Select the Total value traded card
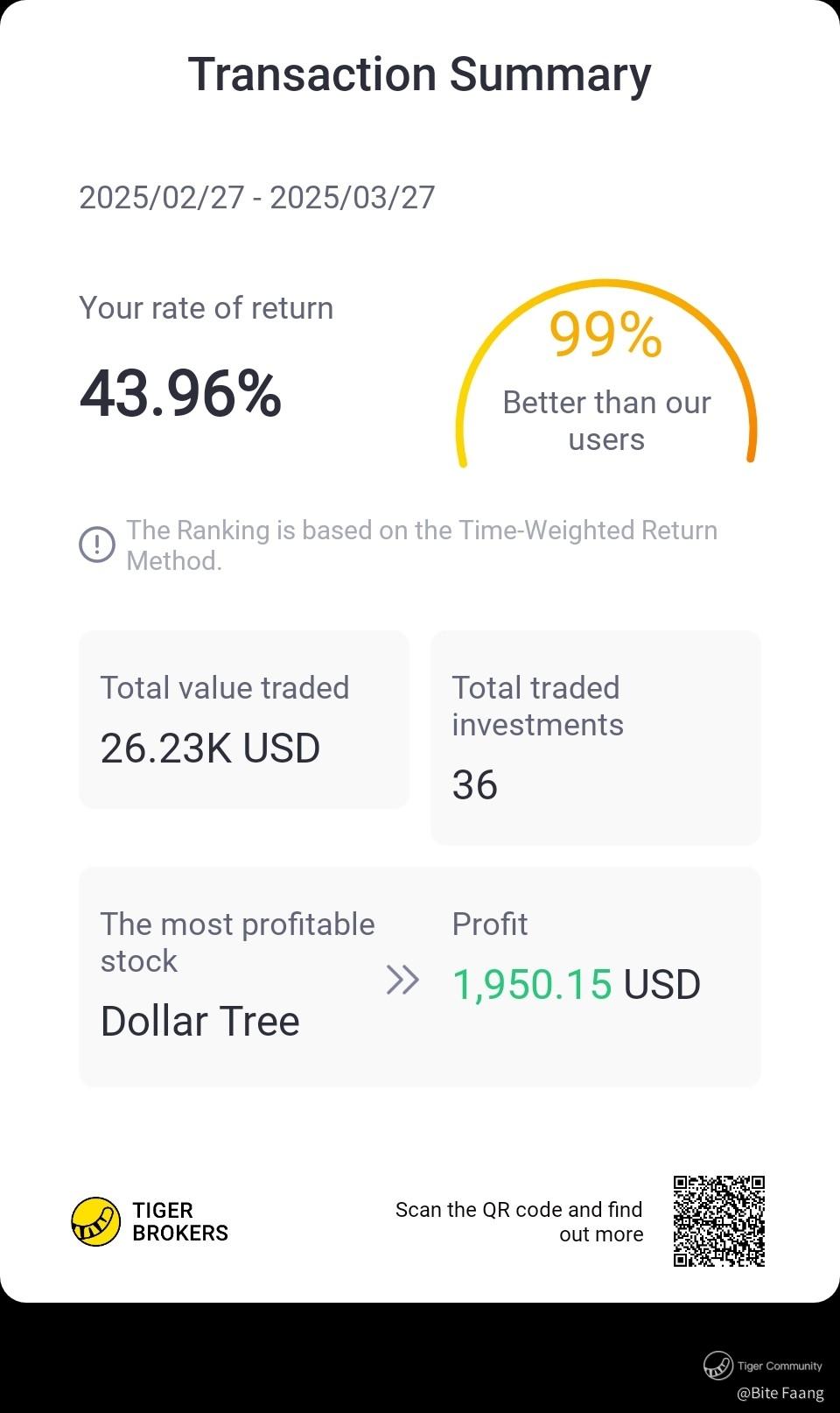 pyautogui.click(x=244, y=720)
